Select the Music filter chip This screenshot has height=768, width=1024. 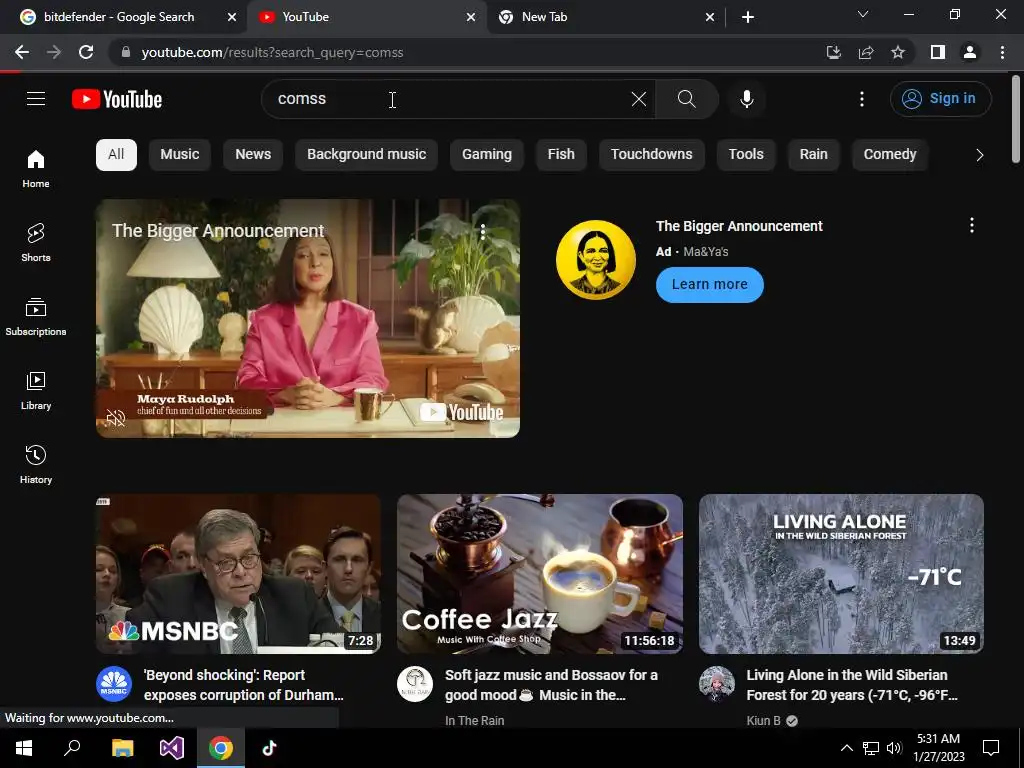click(x=180, y=155)
